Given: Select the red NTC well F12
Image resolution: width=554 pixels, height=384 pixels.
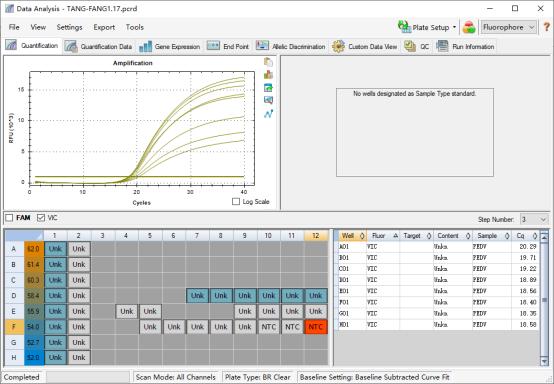Looking at the screenshot, I should (x=316, y=327).
